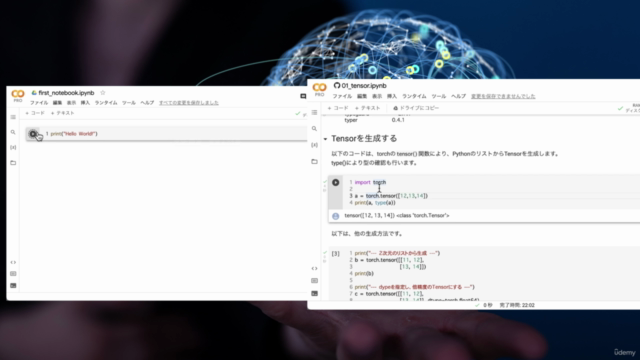Add text cell with + テキスト in first_notebook
The width and height of the screenshot is (640, 360).
click(x=62, y=113)
